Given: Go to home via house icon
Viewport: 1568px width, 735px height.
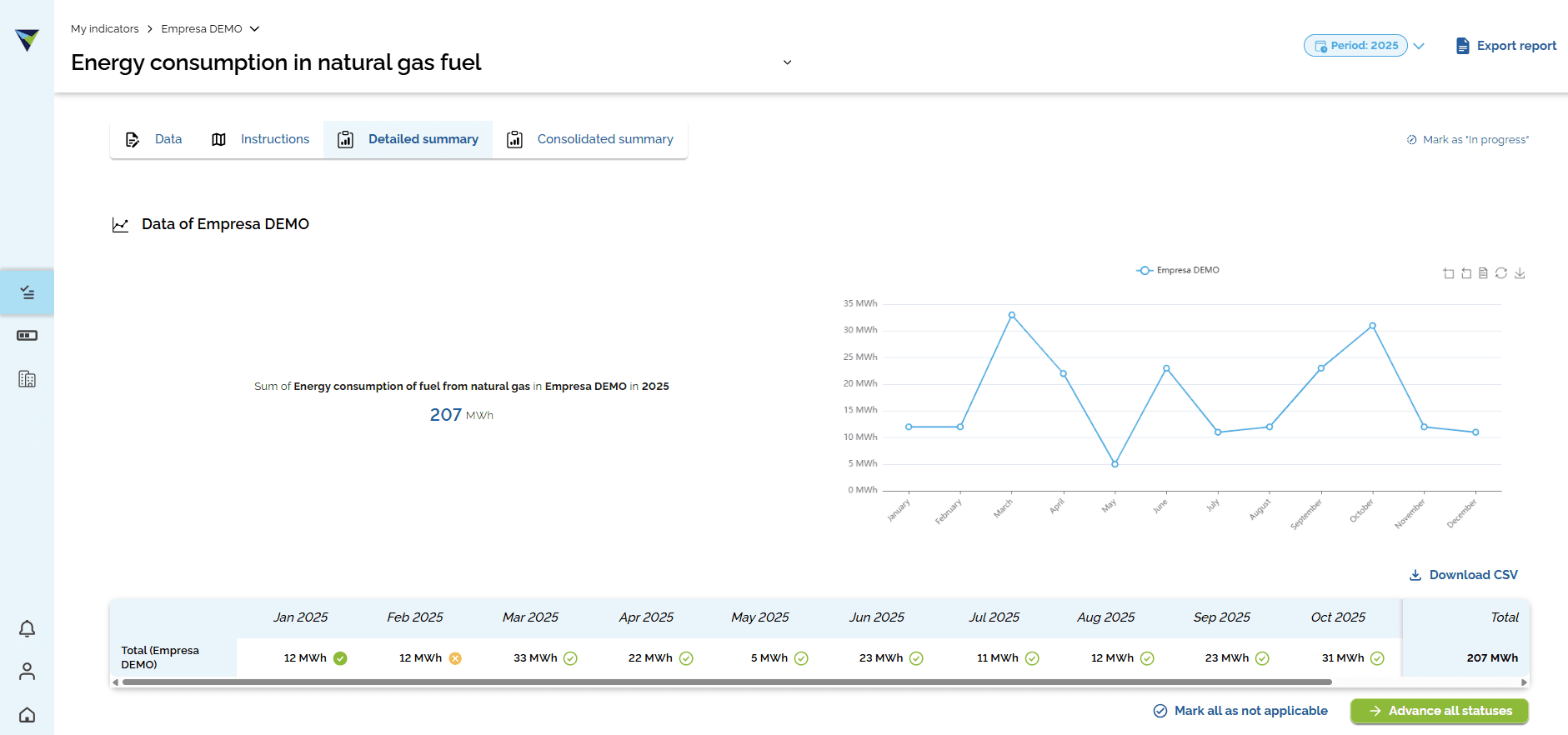Looking at the screenshot, I should (27, 715).
